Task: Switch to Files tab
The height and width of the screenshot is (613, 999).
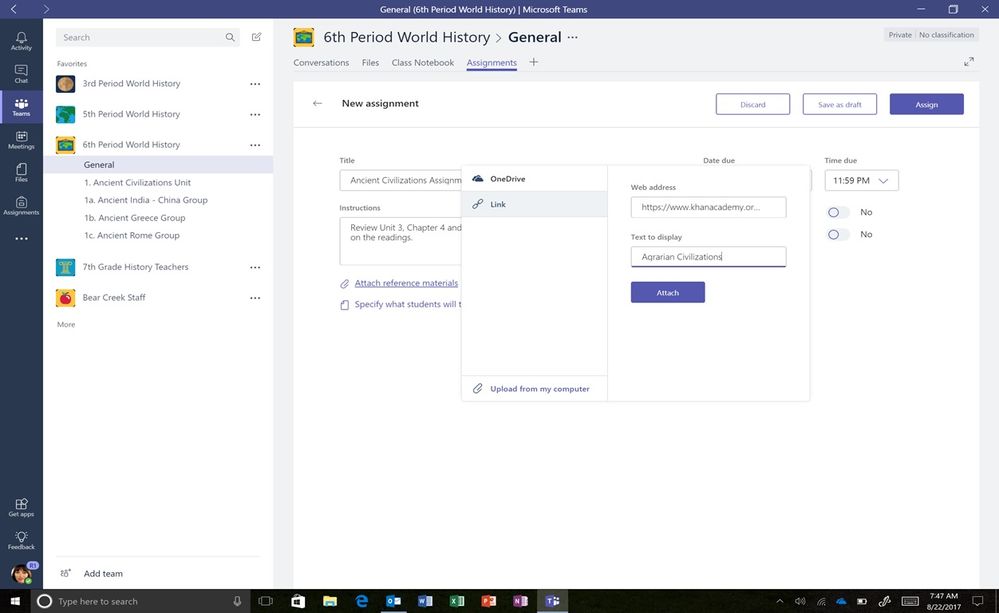Action: tap(370, 62)
